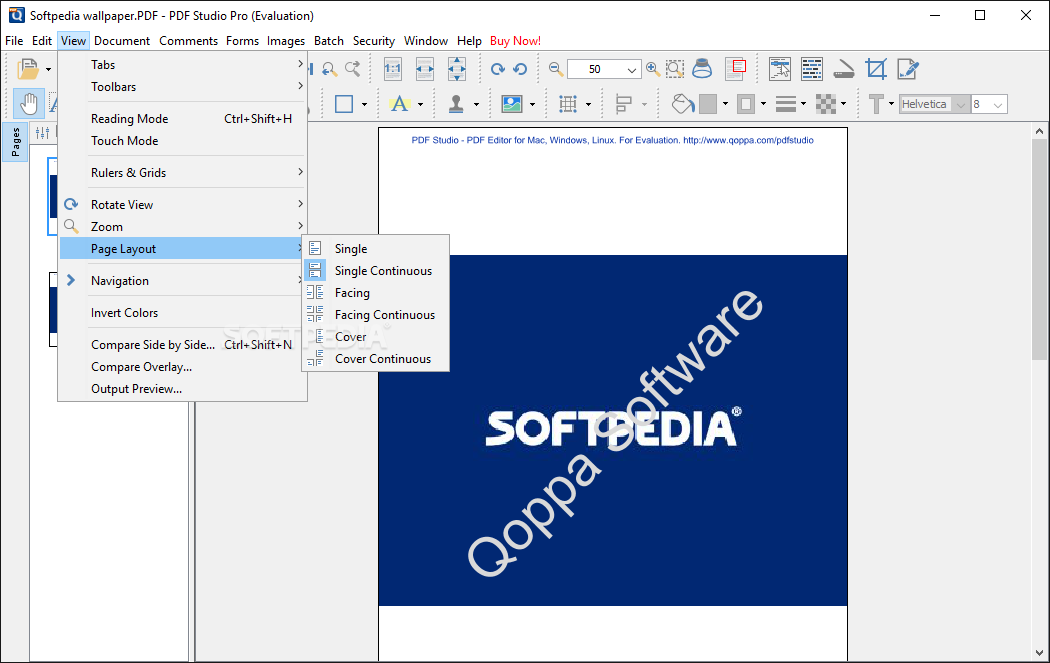This screenshot has width=1050, height=663.
Task: Select Single page layout
Action: click(376, 248)
